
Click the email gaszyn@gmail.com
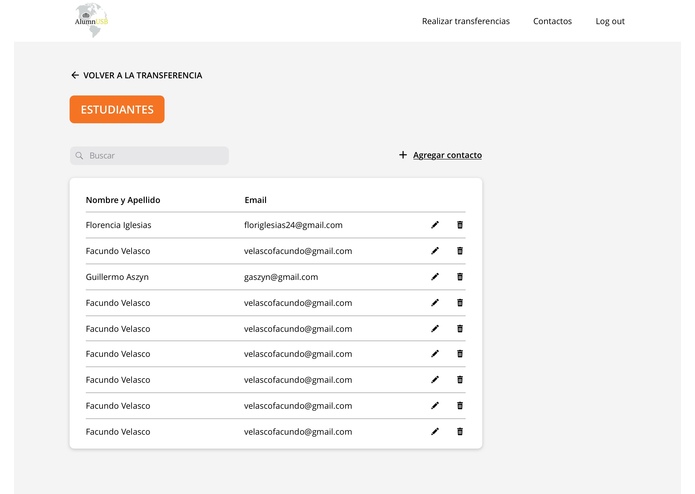[x=281, y=277]
